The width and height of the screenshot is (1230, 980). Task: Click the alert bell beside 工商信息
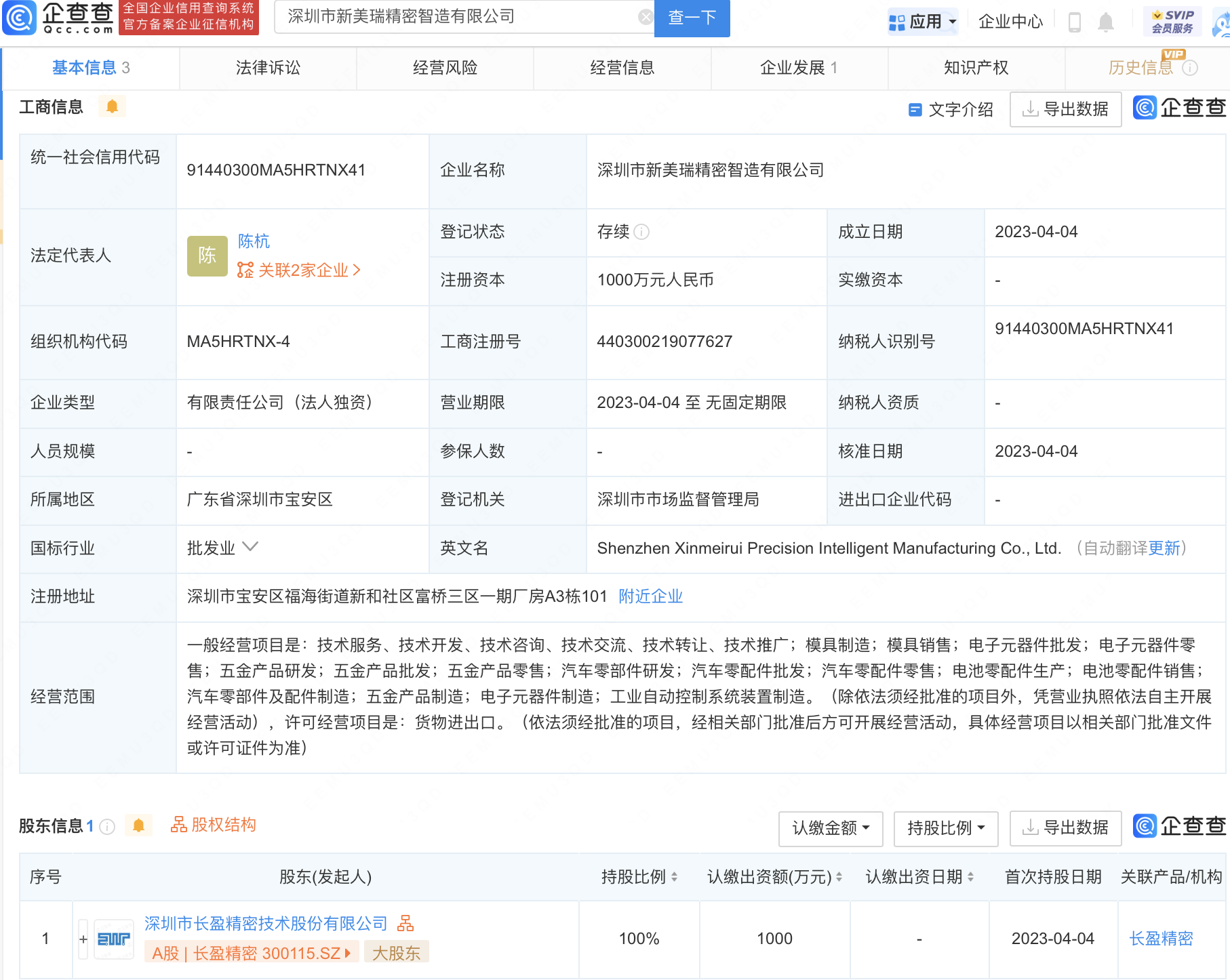[113, 106]
